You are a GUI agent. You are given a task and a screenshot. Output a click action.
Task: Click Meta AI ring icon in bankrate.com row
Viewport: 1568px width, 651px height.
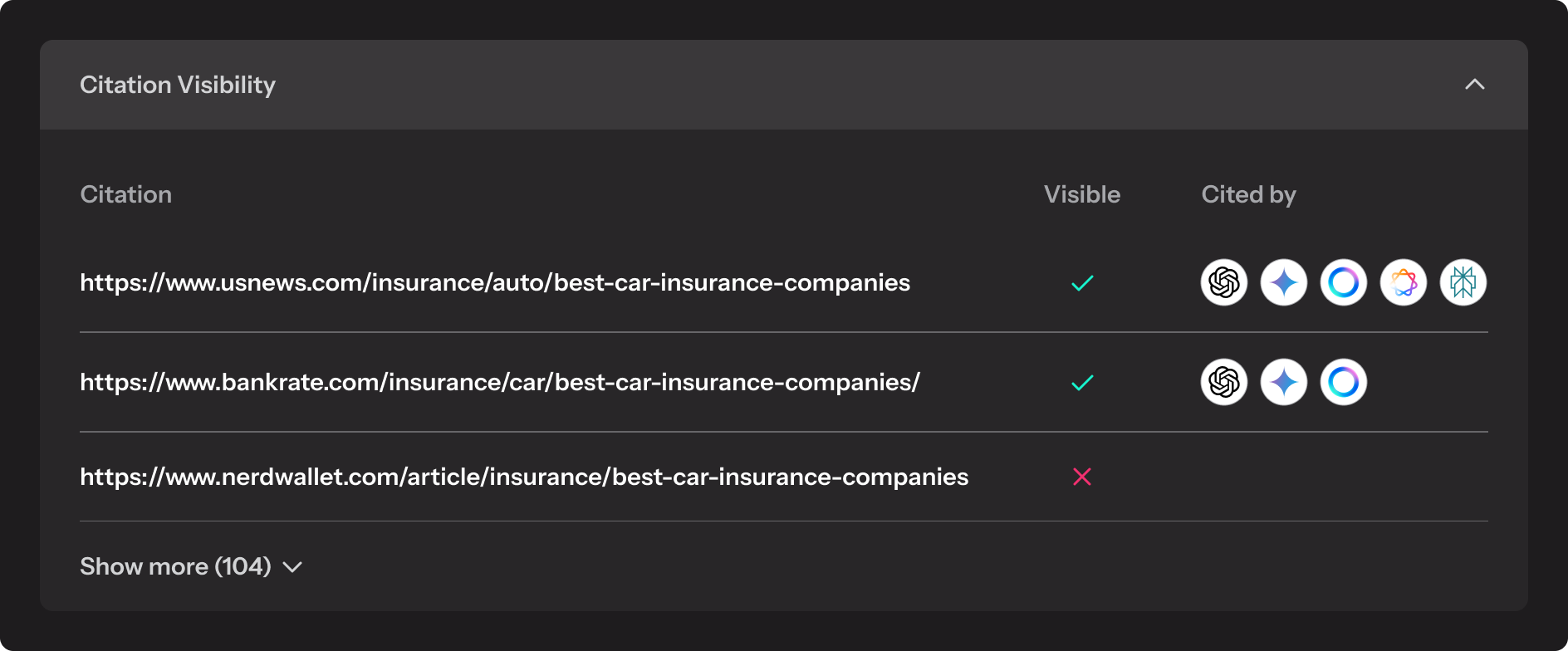1344,382
